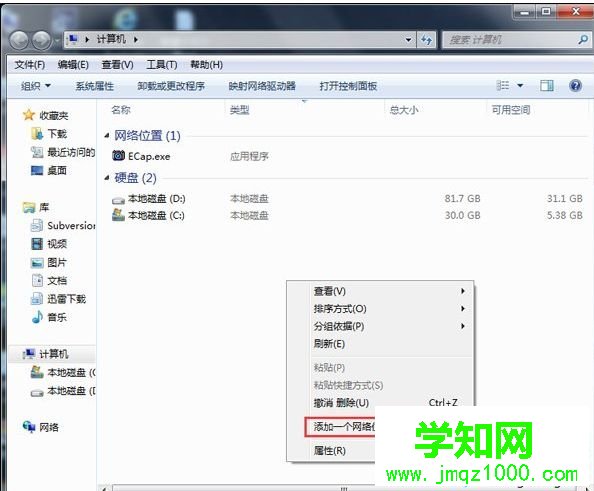594x491 pixels.
Task: Click 系统属性 toolbar button
Action: coord(95,86)
